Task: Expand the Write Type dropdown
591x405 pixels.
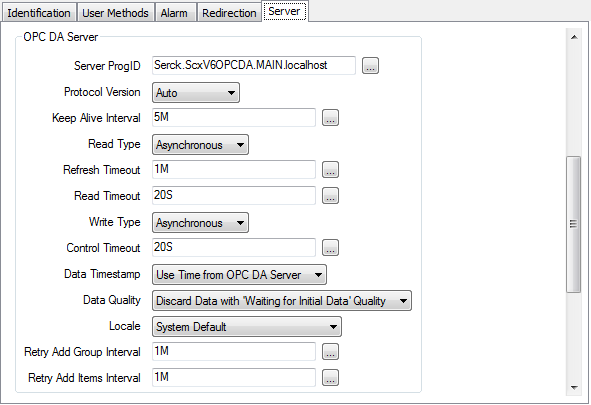Action: pos(200,223)
